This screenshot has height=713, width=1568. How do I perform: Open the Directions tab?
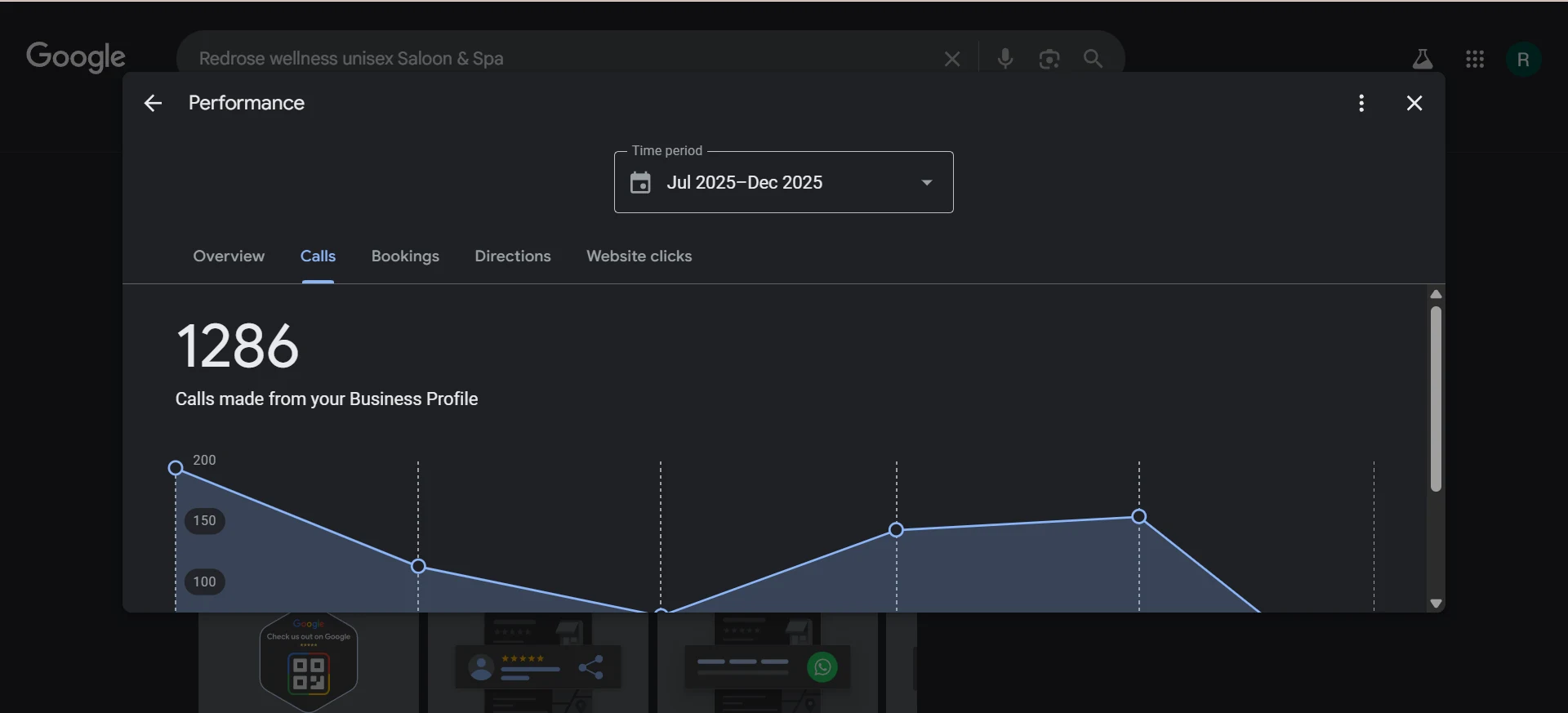coord(513,256)
